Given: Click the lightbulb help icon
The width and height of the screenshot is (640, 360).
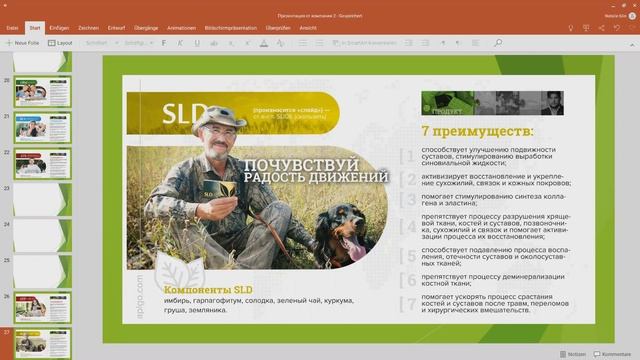Looking at the screenshot, I should pyautogui.click(x=571, y=28).
